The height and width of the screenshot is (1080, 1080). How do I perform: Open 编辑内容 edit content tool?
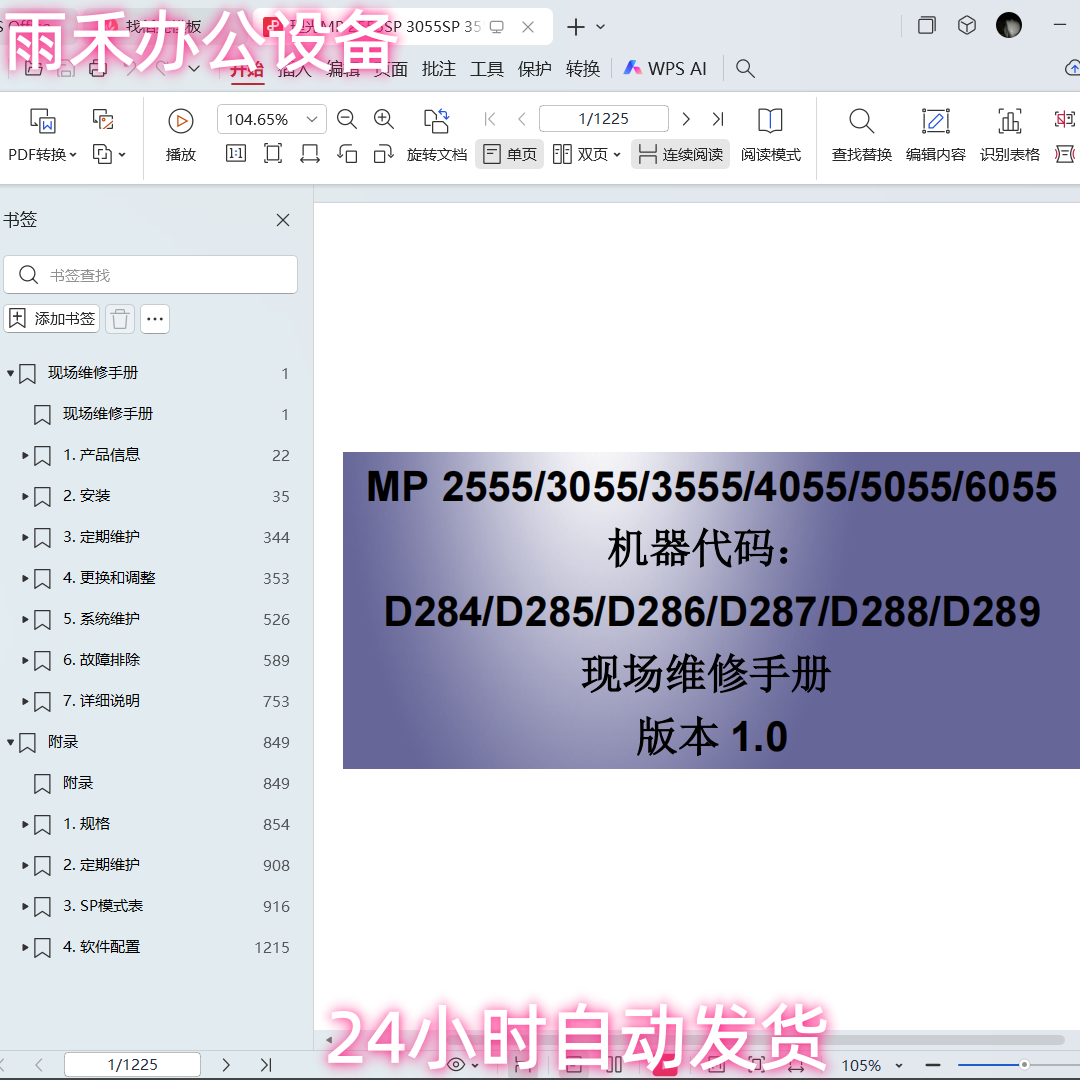pyautogui.click(x=935, y=135)
